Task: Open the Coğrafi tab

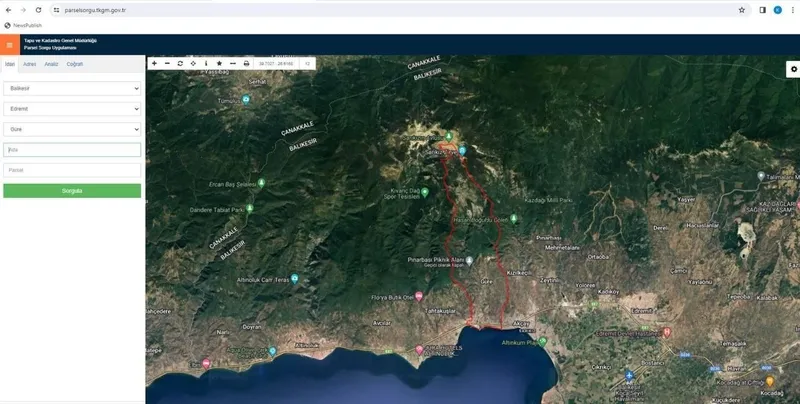Action: tap(74, 64)
